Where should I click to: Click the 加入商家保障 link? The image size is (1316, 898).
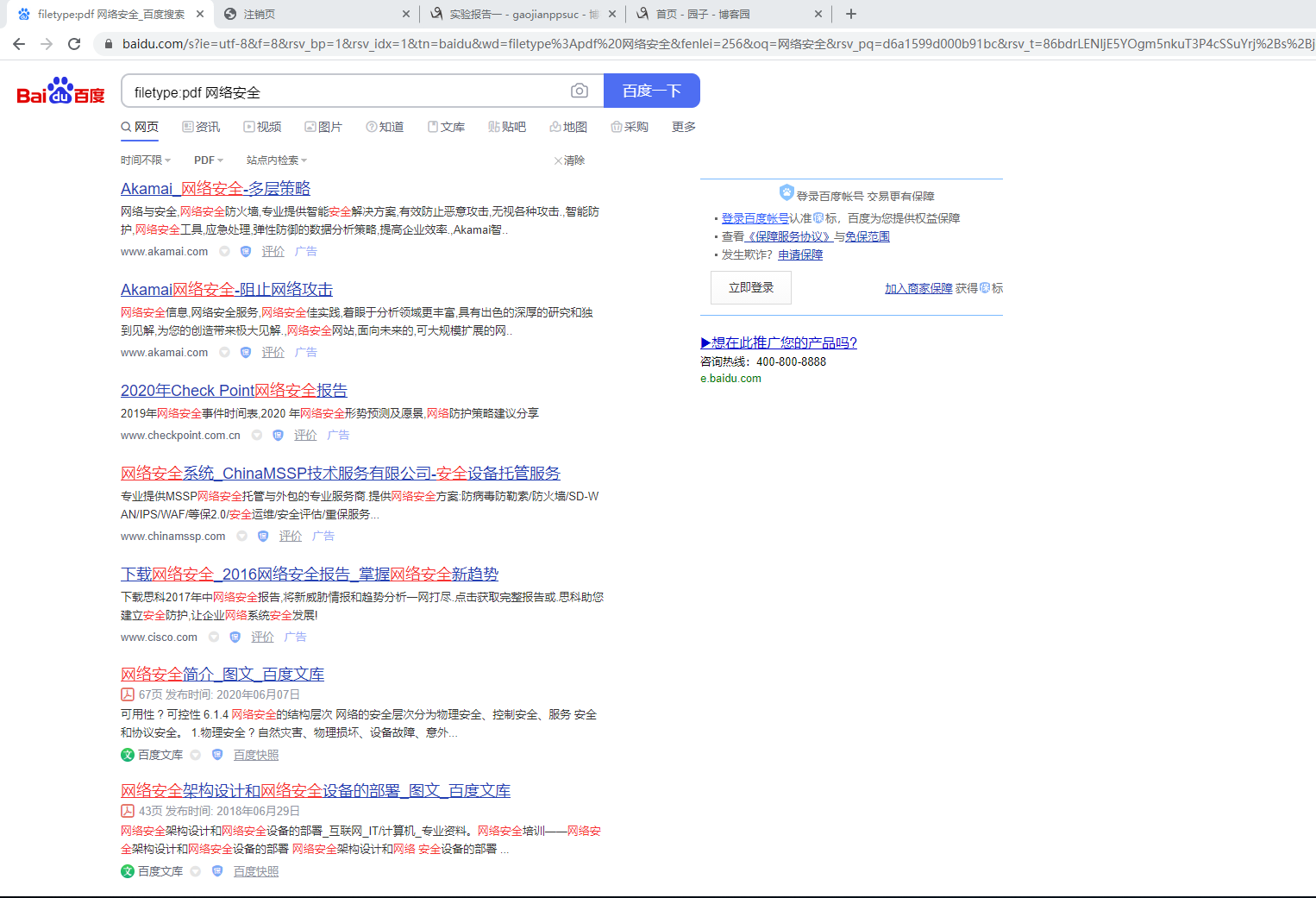click(x=918, y=288)
